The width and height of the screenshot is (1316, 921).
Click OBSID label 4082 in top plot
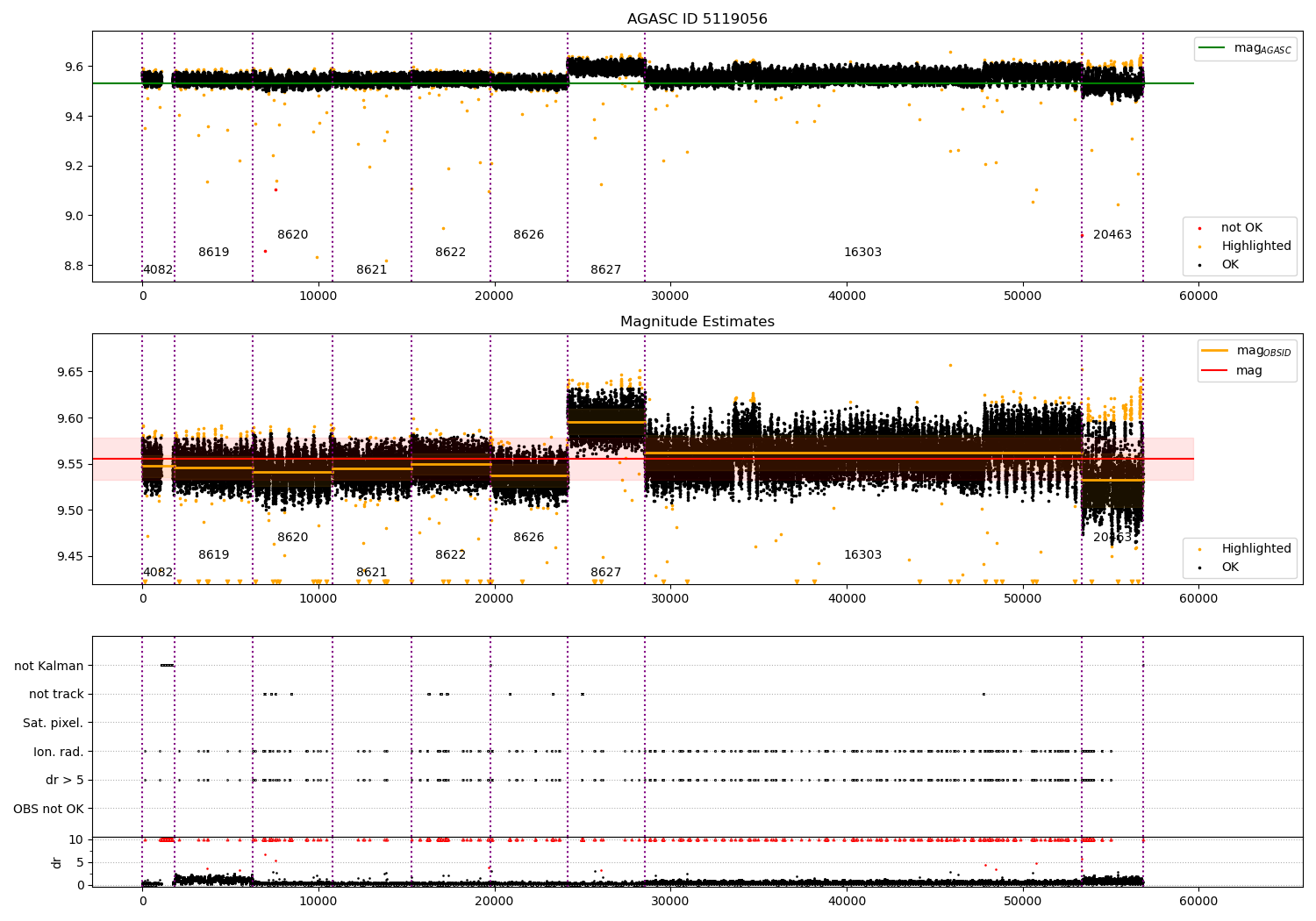[x=158, y=270]
